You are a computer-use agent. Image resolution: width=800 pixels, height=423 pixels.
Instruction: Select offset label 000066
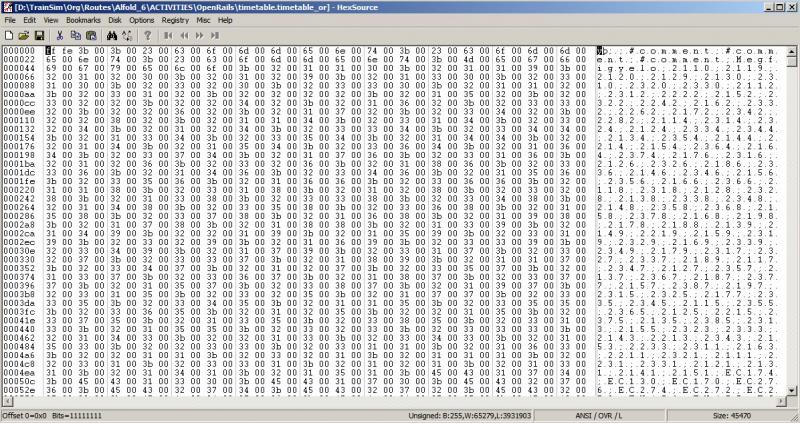point(19,77)
